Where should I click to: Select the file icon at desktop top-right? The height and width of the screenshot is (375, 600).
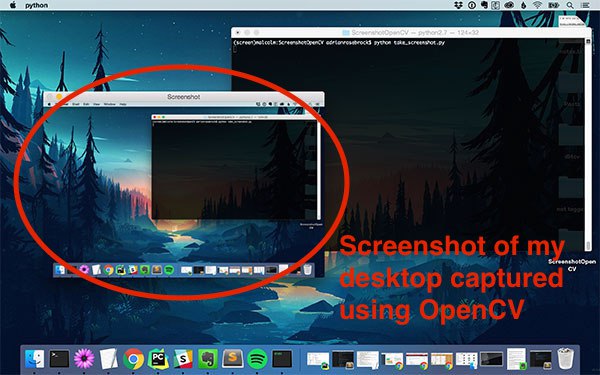pos(571,21)
